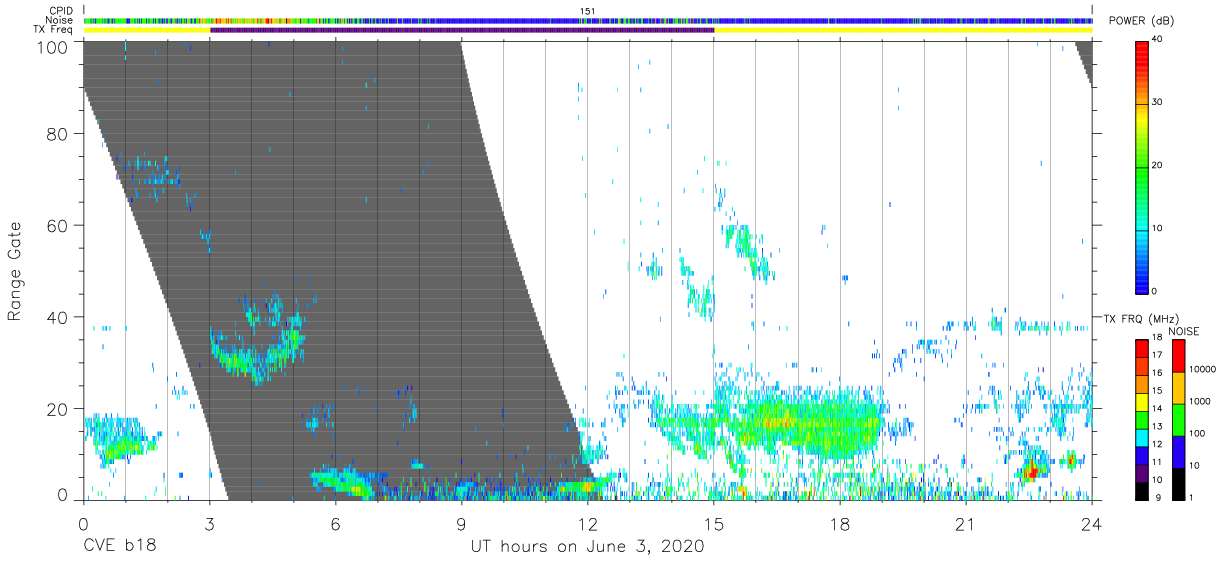This screenshot has height=567, width=1228.
Task: Click the Range Gate axis title
Action: click(15, 271)
